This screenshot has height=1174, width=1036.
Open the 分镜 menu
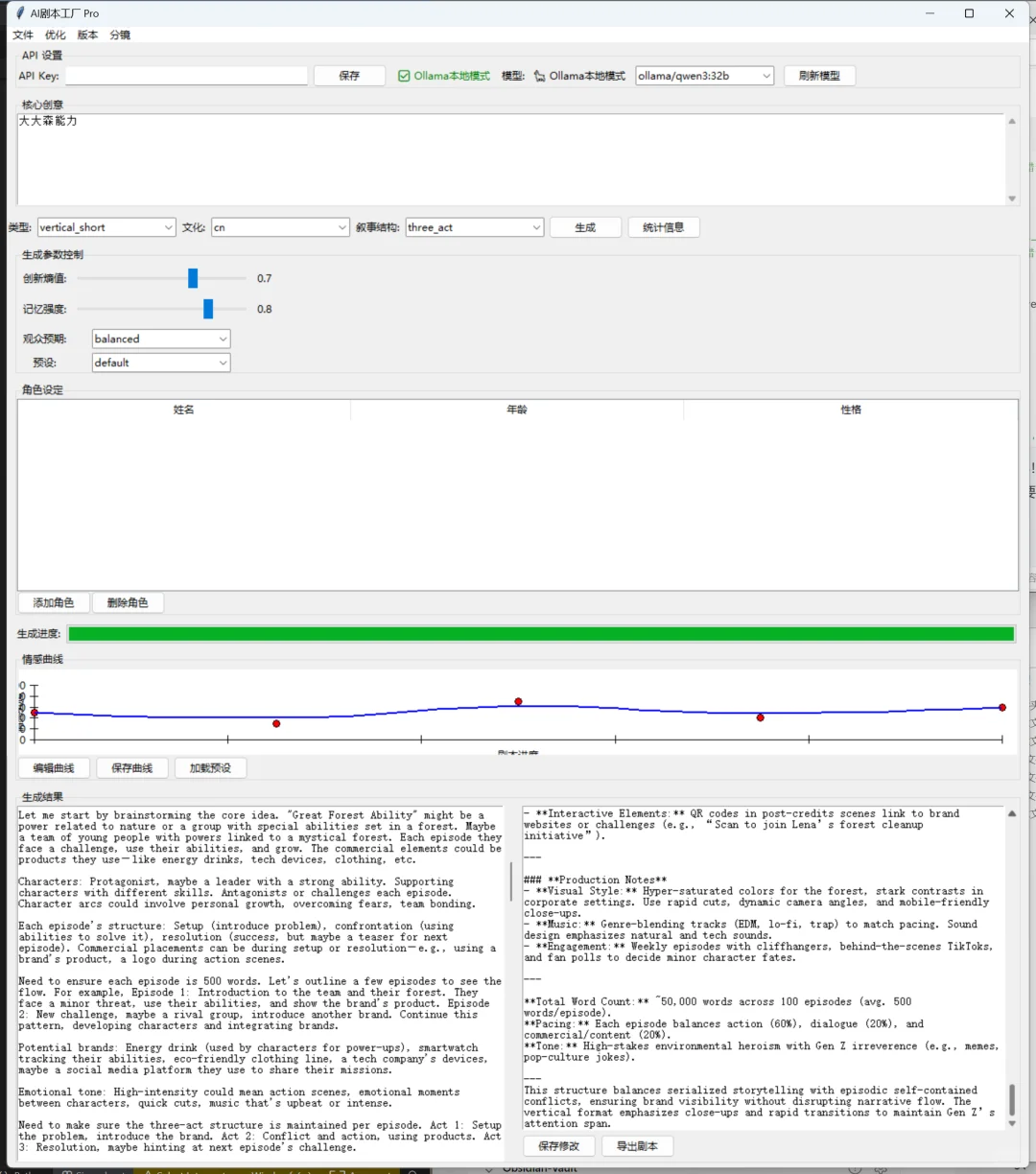[120, 35]
